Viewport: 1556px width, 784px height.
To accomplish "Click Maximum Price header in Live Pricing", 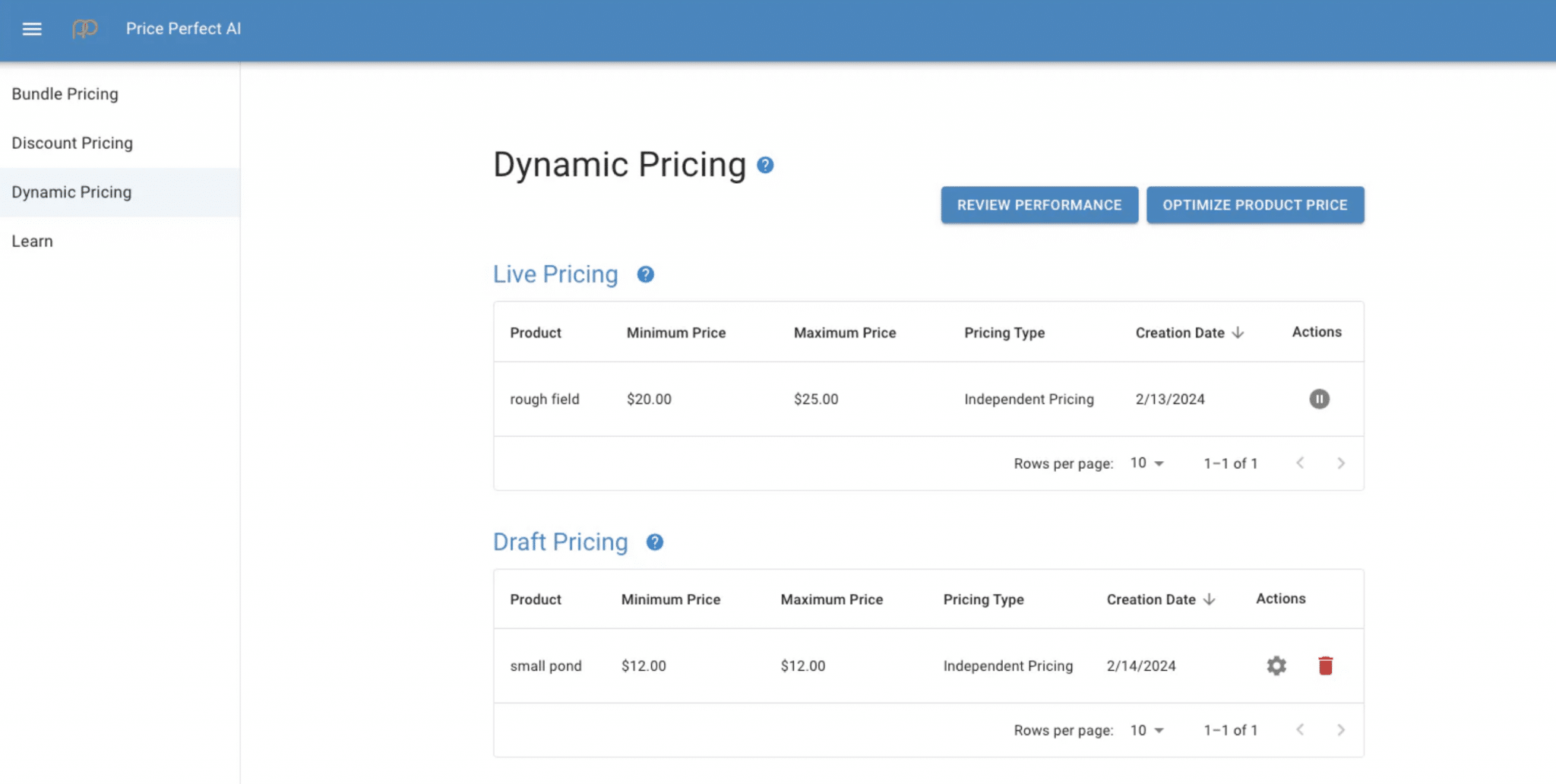I will tap(845, 333).
